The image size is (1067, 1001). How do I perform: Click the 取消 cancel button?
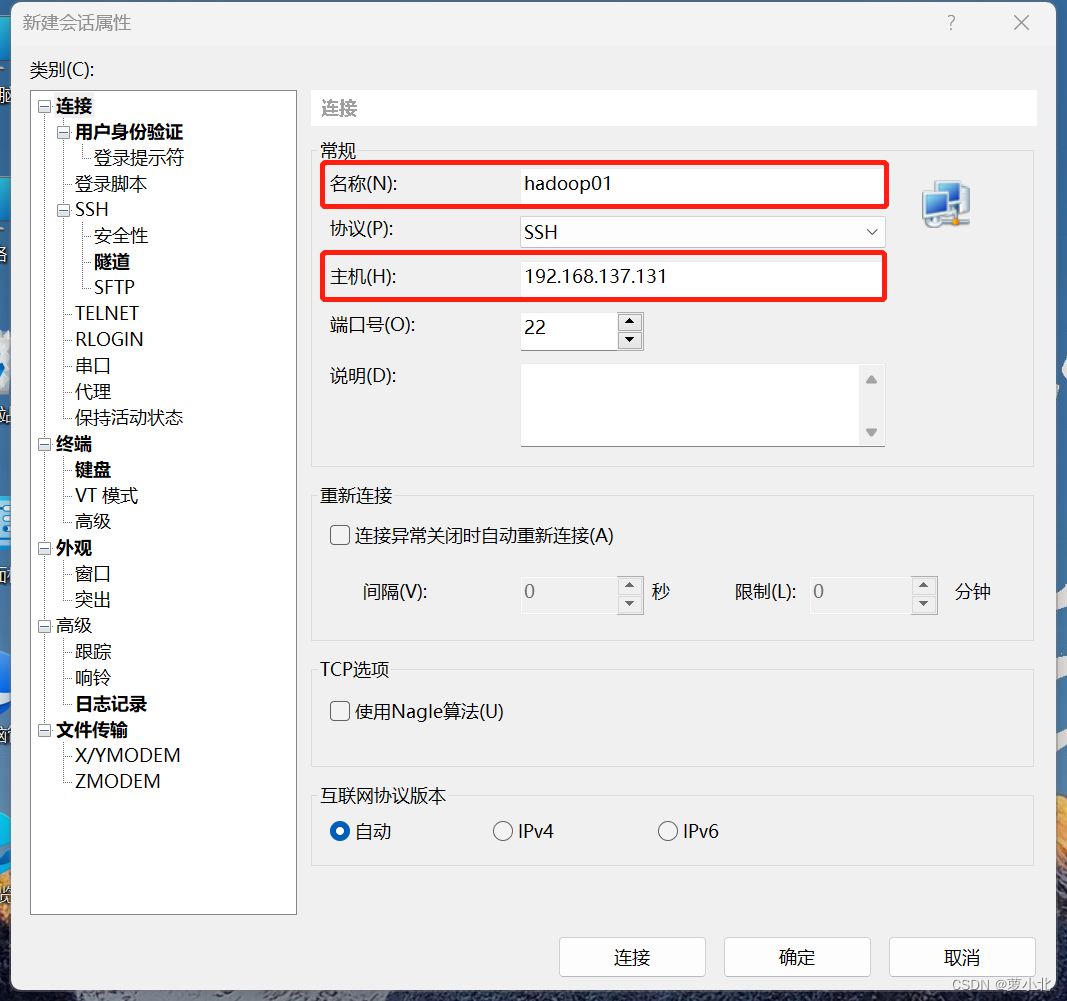tap(962, 957)
